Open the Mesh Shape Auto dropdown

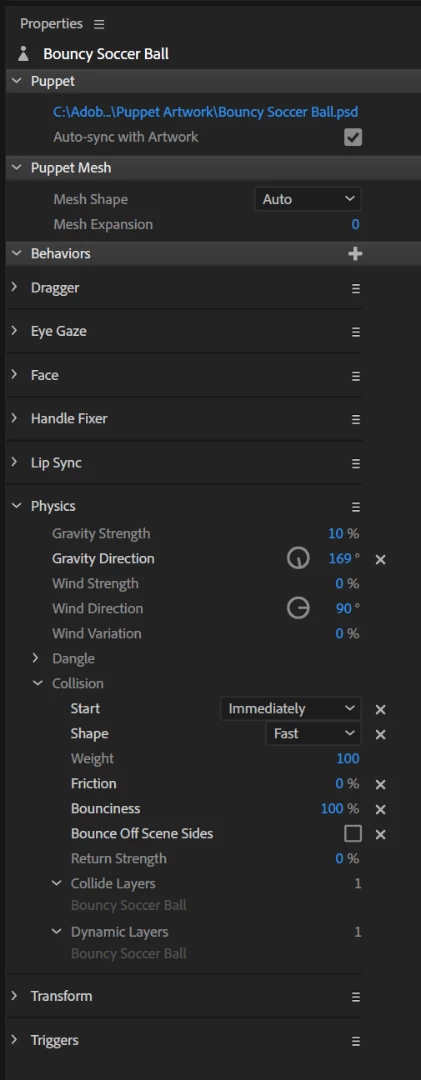click(x=307, y=199)
